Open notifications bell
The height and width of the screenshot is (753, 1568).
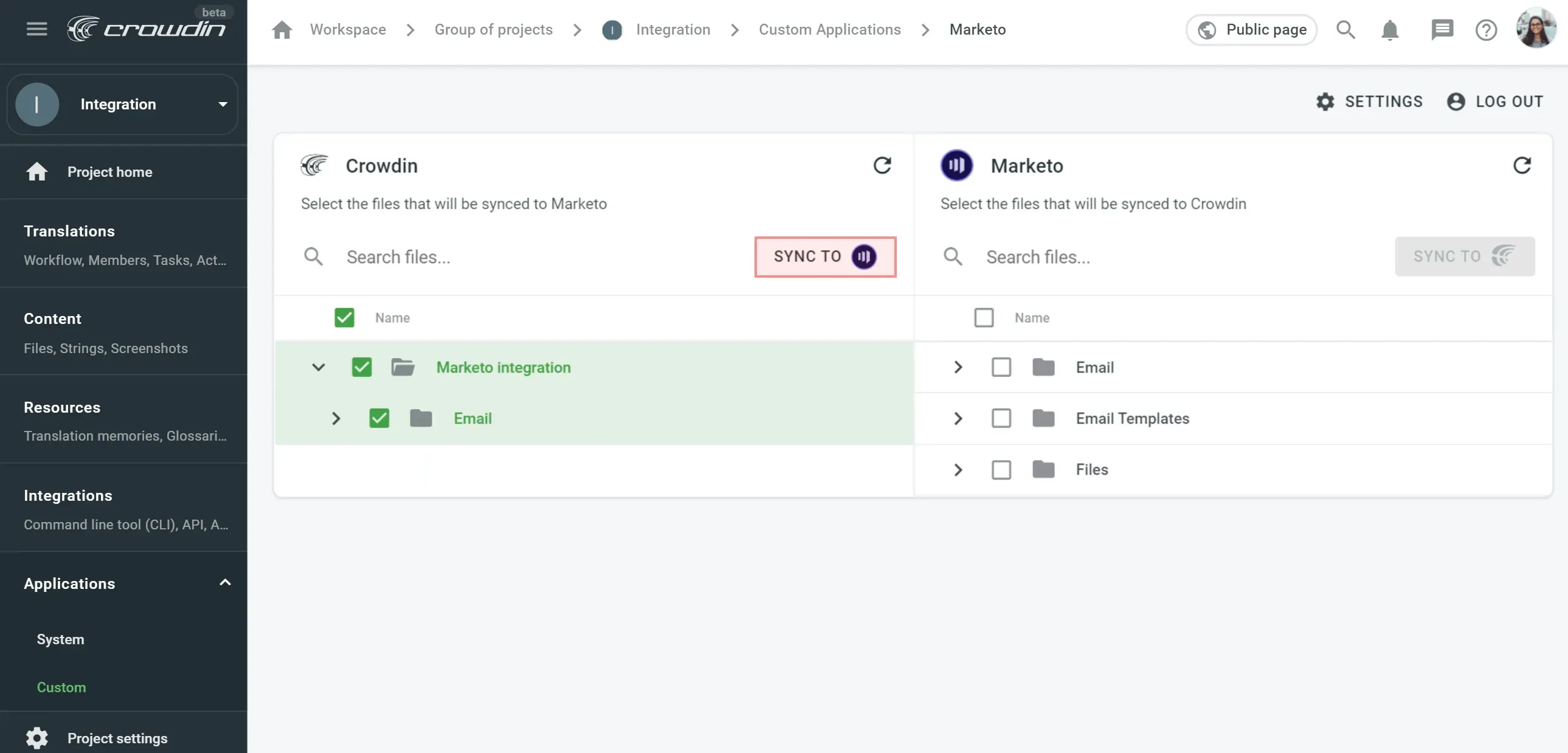1389,29
